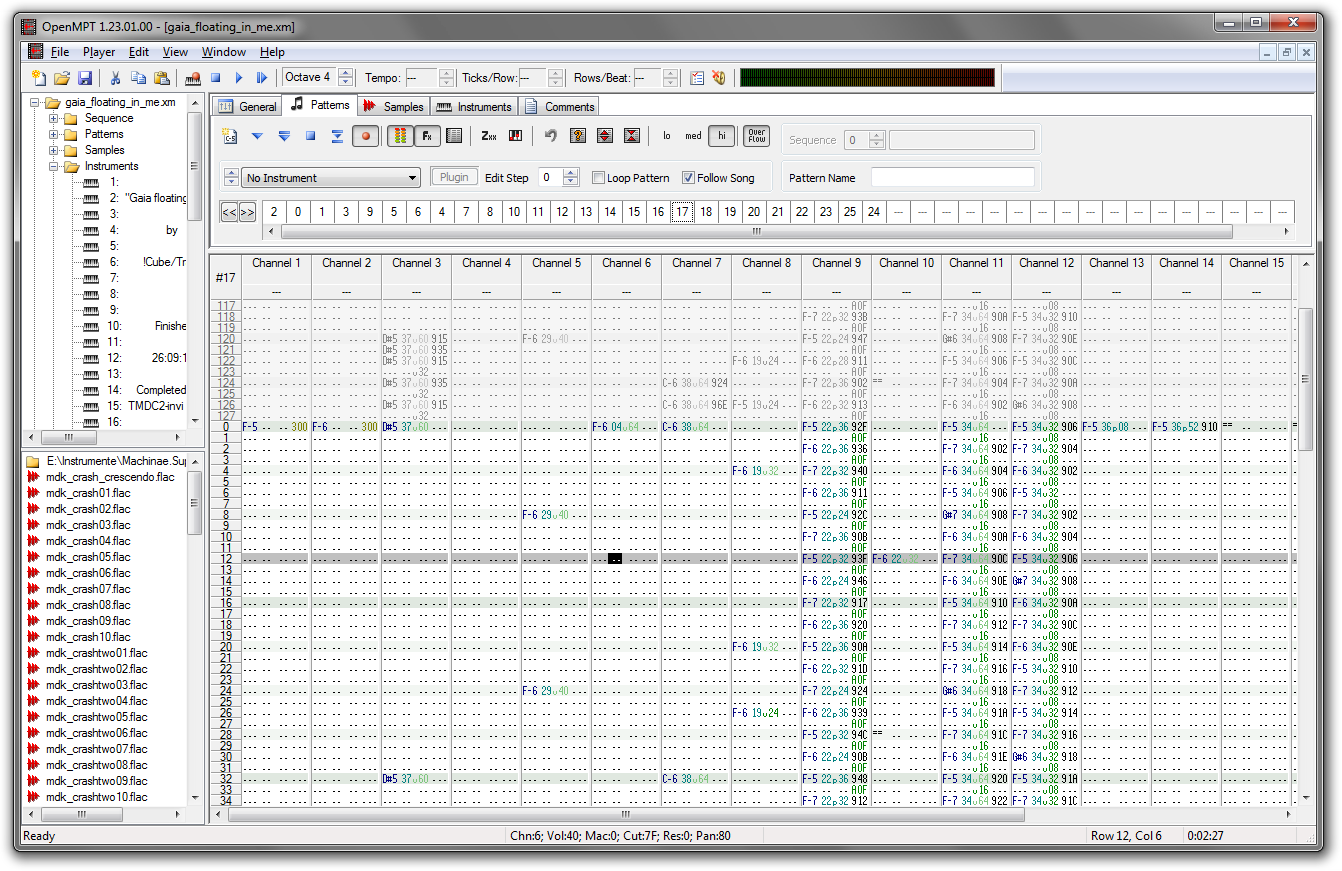Create a new pattern

click(230, 136)
